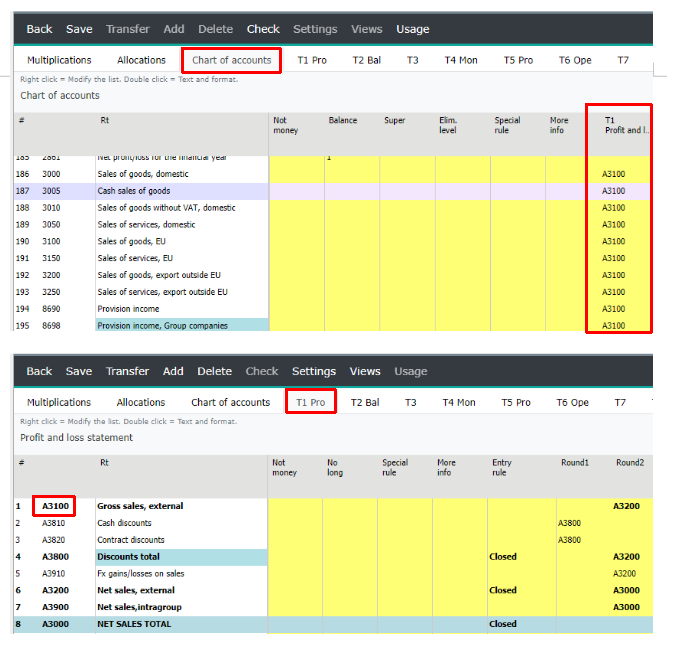Open Multiplications tab in top panel
Image resolution: width=678 pixels, height=649 pixels.
(59, 60)
